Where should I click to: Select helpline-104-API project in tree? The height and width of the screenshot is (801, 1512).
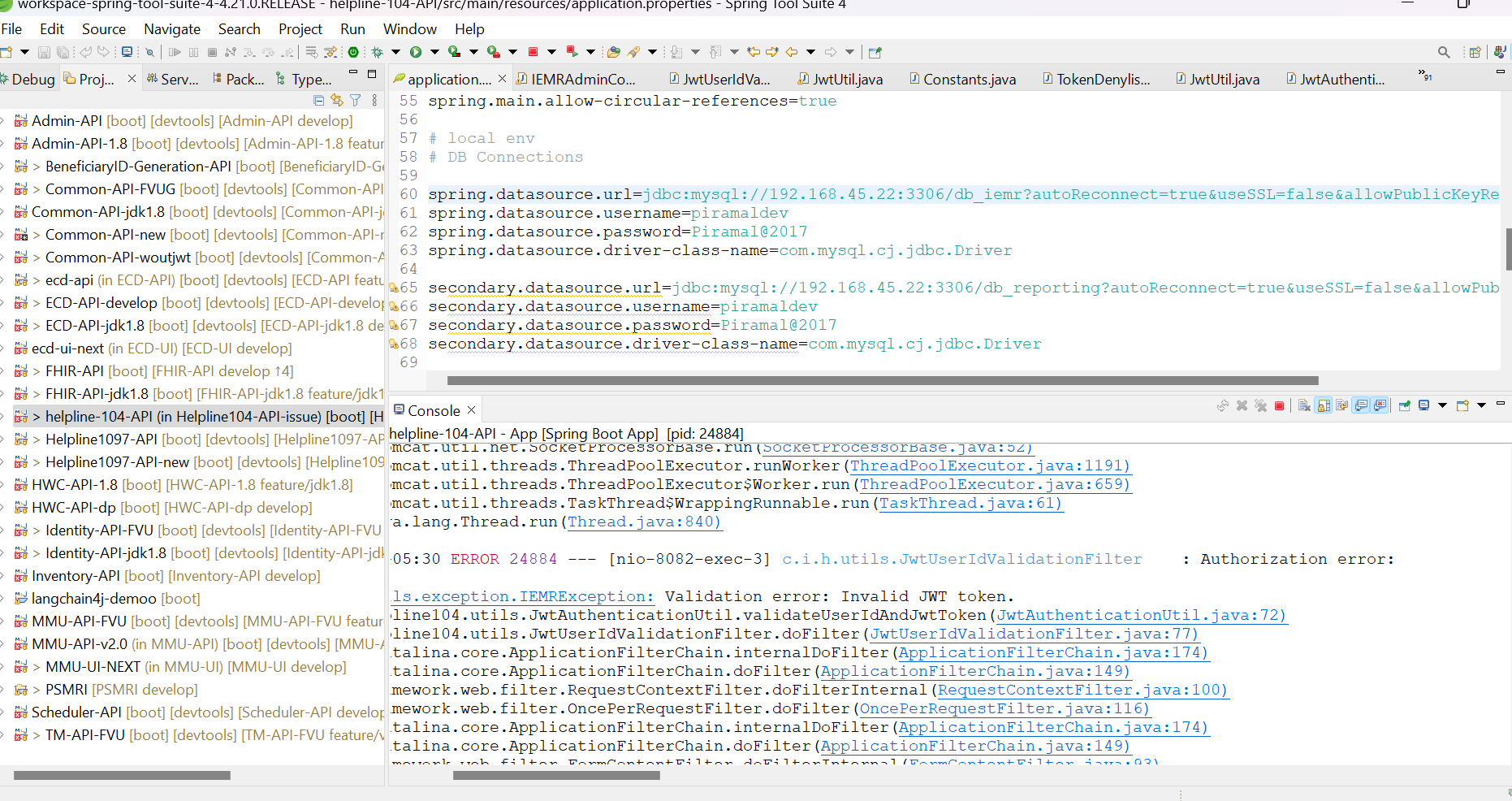pos(198,417)
